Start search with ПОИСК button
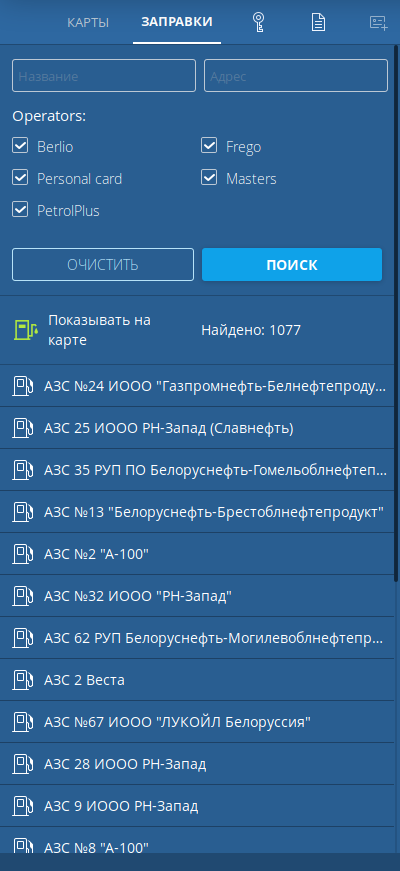The width and height of the screenshot is (400, 871). 292,264
